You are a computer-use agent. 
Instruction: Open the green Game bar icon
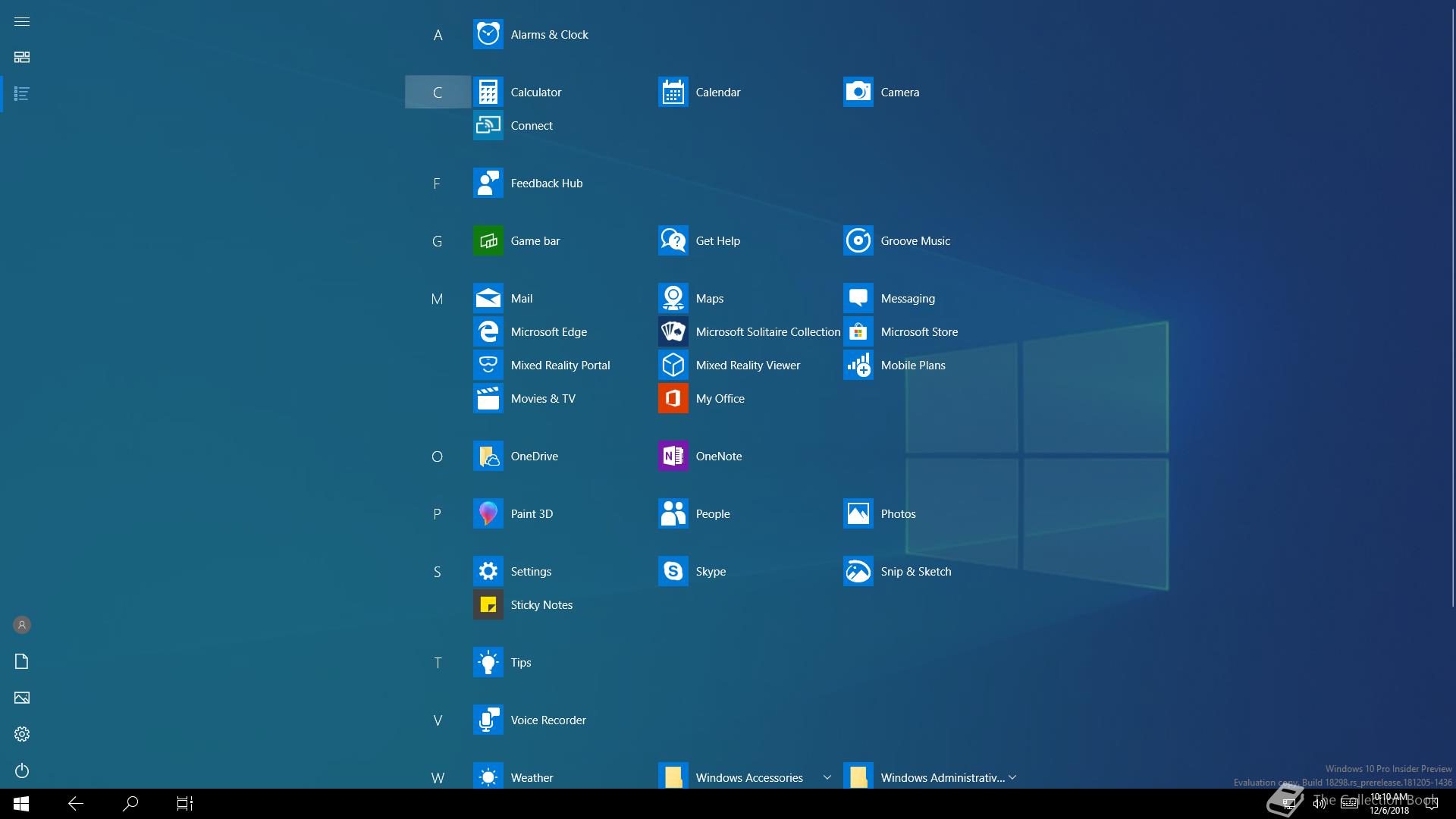(488, 240)
